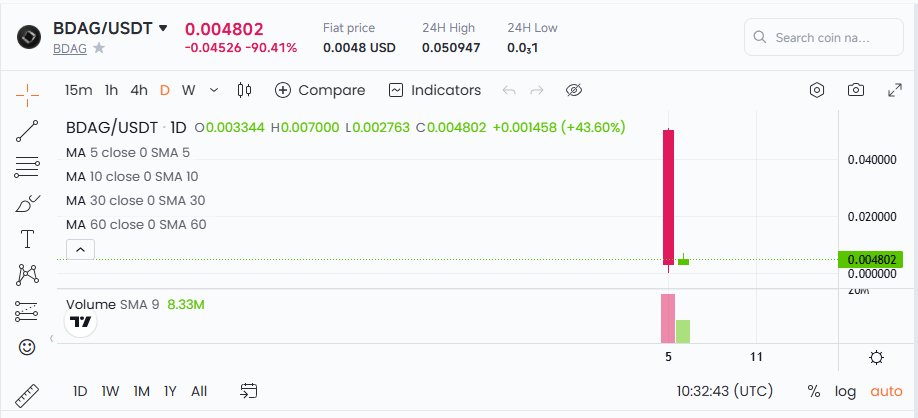Click the large red candlestick
918x418 pixels.
(669, 197)
